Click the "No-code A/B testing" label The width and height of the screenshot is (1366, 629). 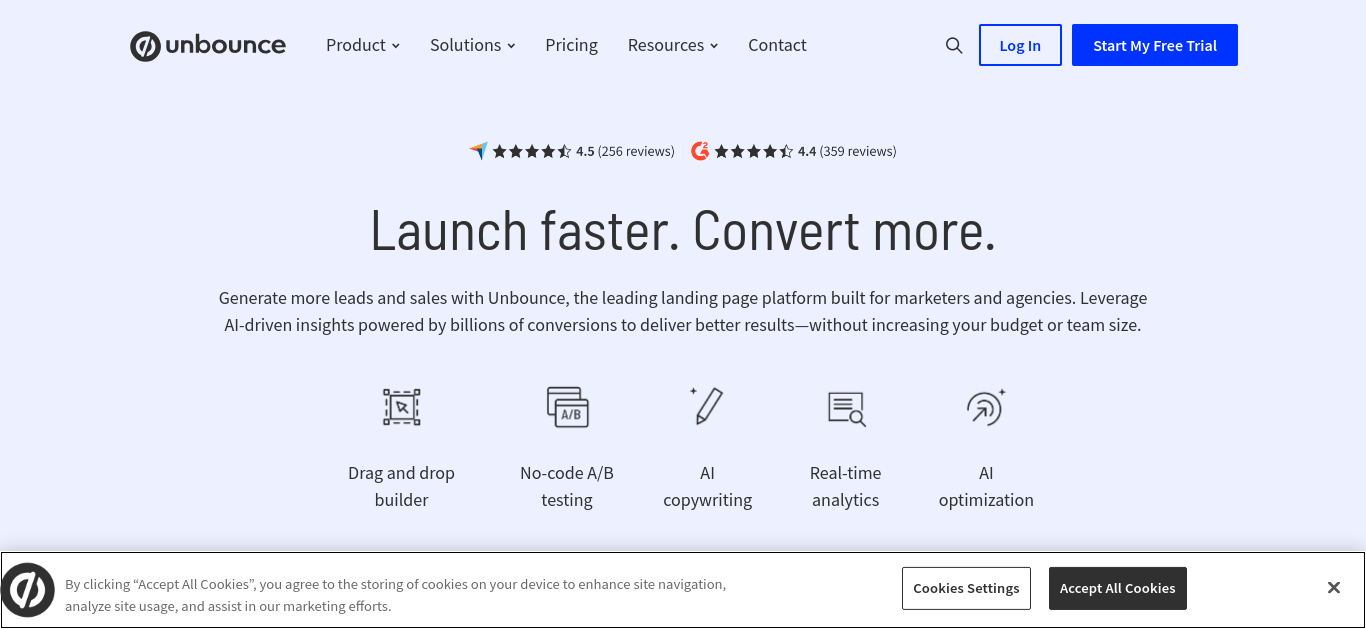[x=567, y=487]
